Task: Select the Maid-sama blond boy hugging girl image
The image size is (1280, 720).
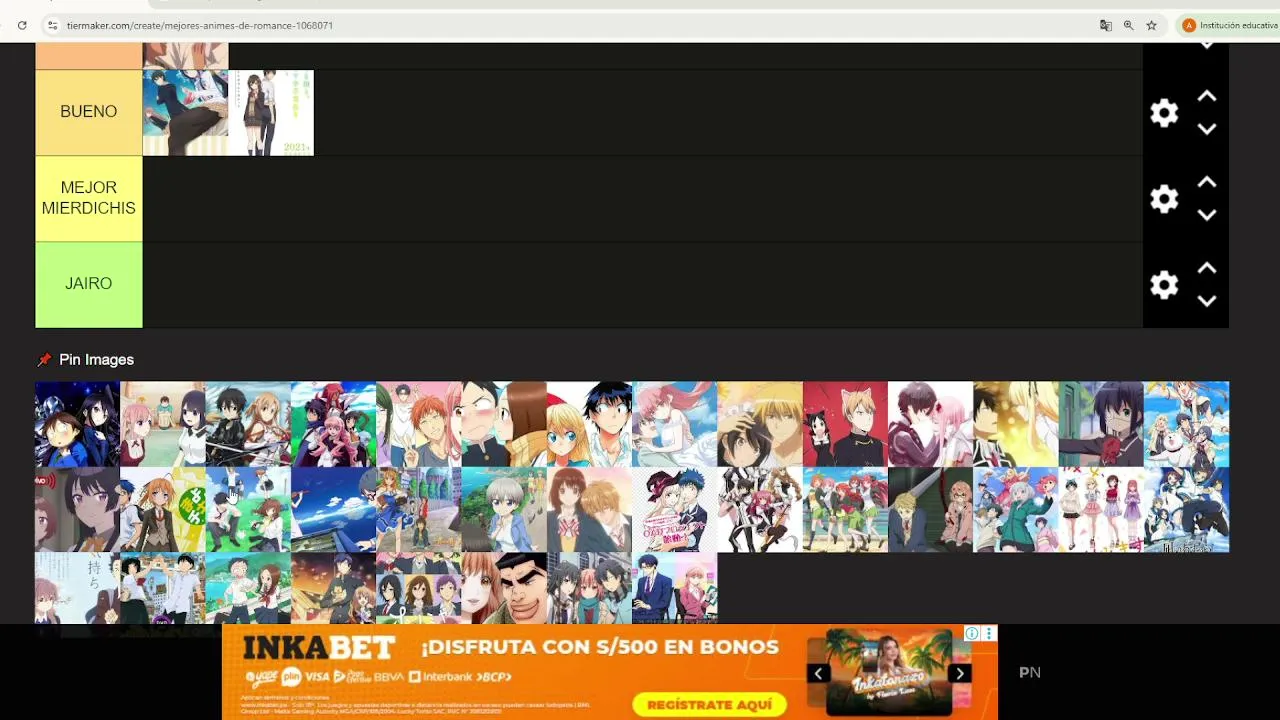Action: pyautogui.click(x=760, y=424)
